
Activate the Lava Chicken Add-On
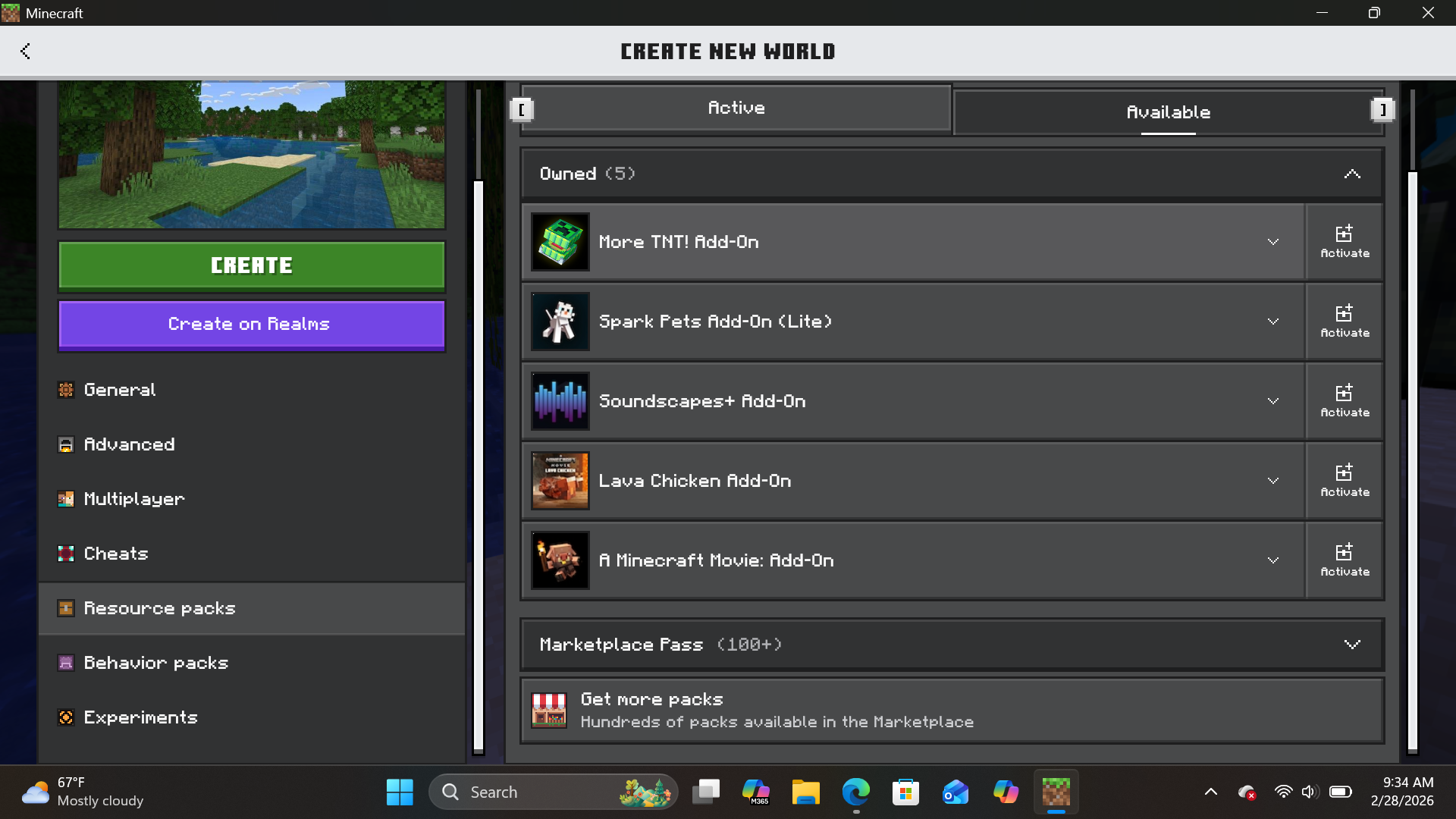point(1344,481)
